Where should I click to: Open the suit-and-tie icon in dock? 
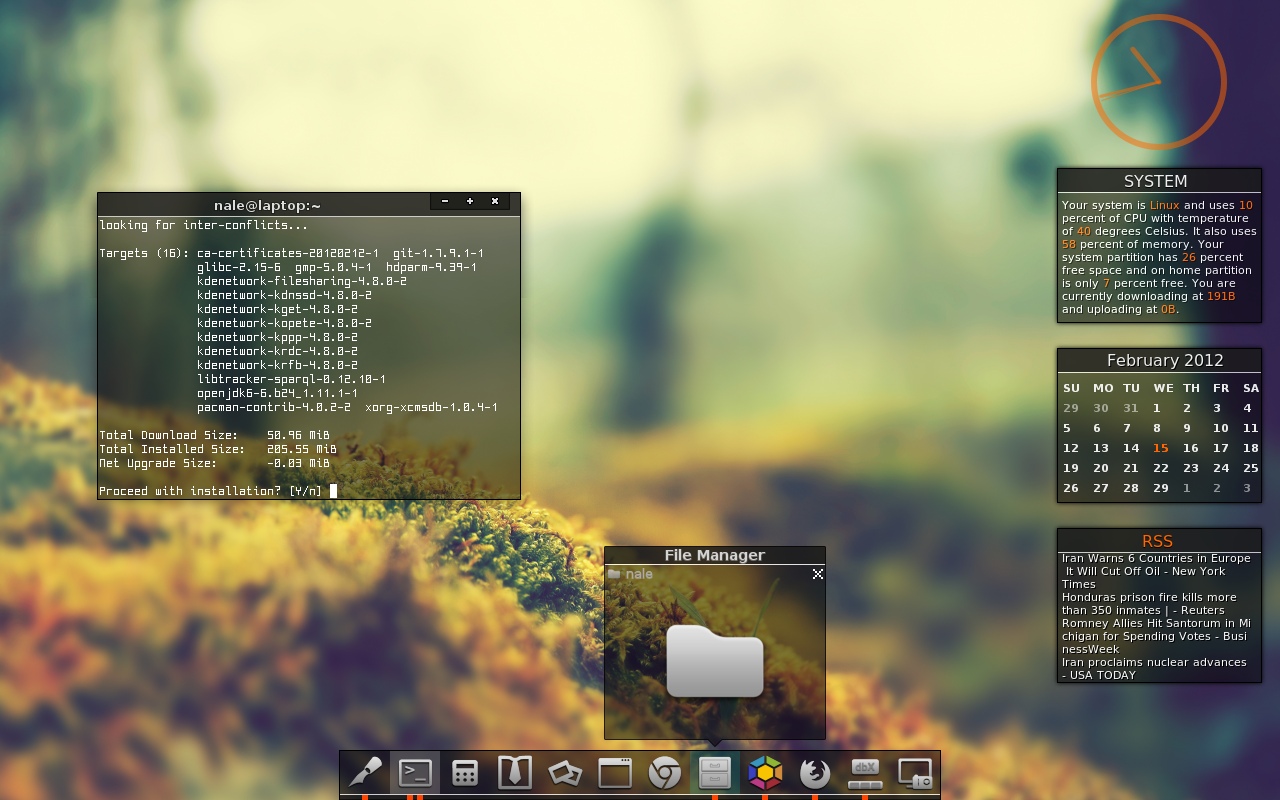(x=515, y=772)
